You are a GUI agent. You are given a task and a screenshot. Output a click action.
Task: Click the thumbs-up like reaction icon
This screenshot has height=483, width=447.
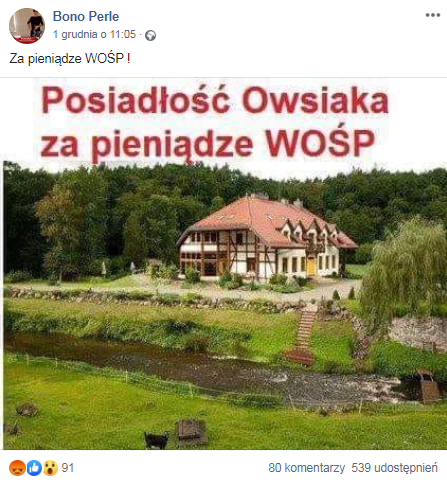click(x=34, y=468)
